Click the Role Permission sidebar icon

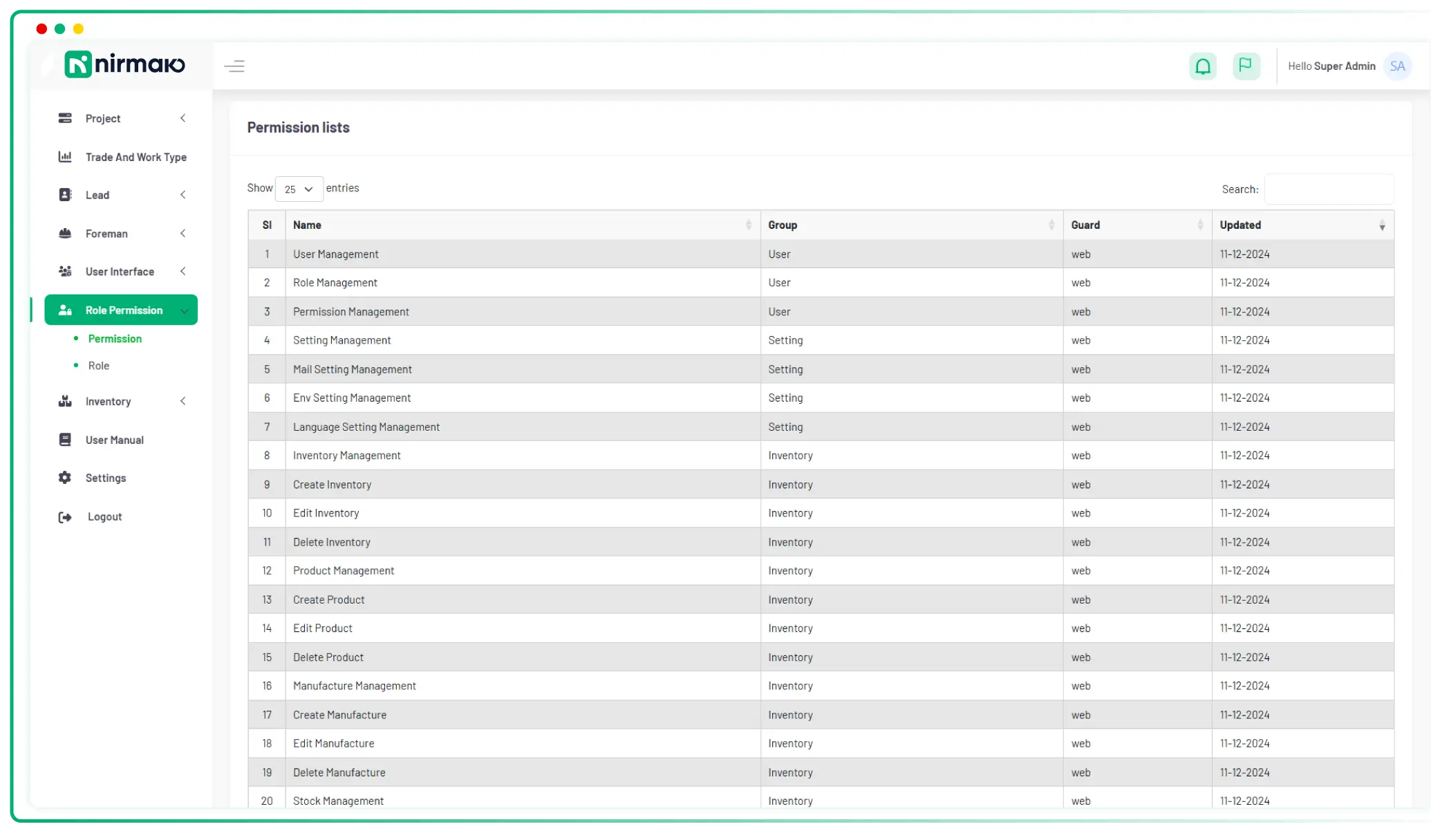[65, 310]
